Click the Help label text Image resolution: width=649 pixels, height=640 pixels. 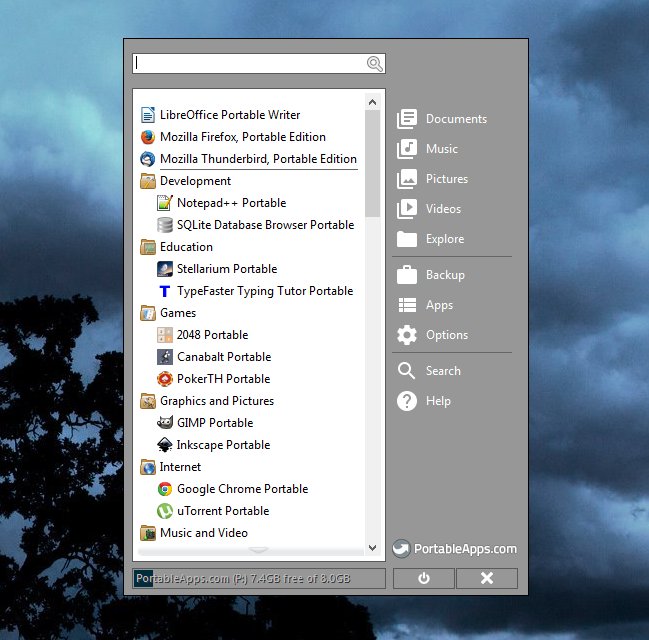coord(438,401)
